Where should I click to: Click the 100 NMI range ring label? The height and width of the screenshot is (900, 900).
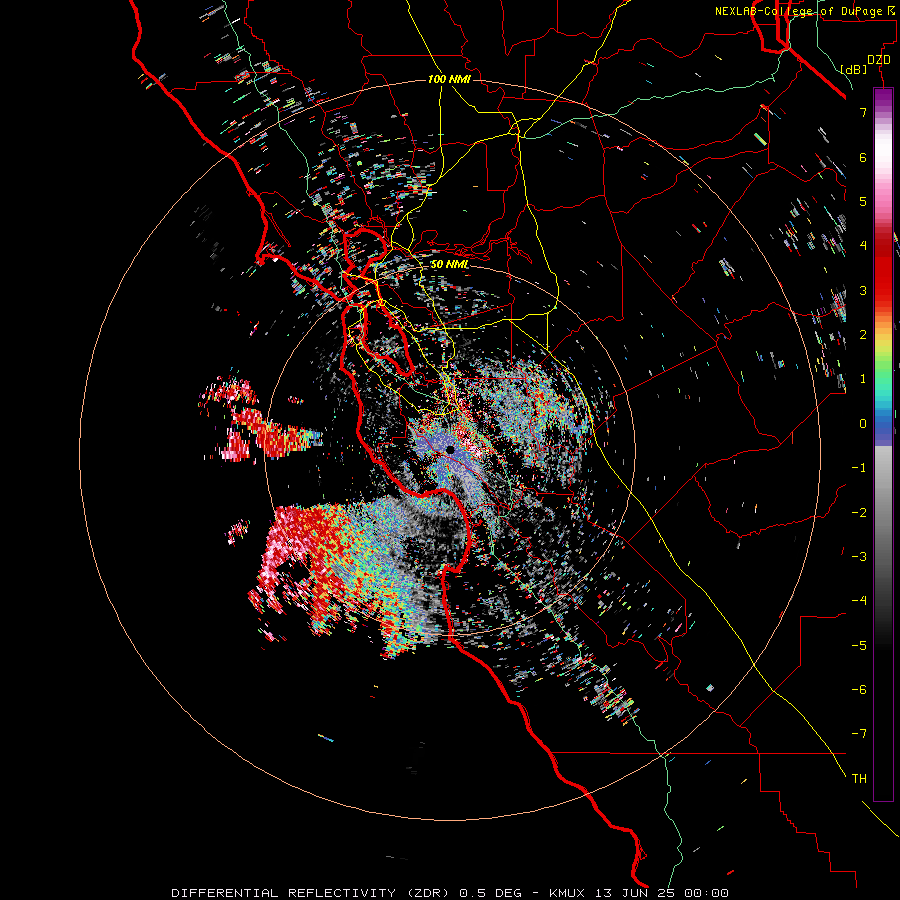click(449, 79)
